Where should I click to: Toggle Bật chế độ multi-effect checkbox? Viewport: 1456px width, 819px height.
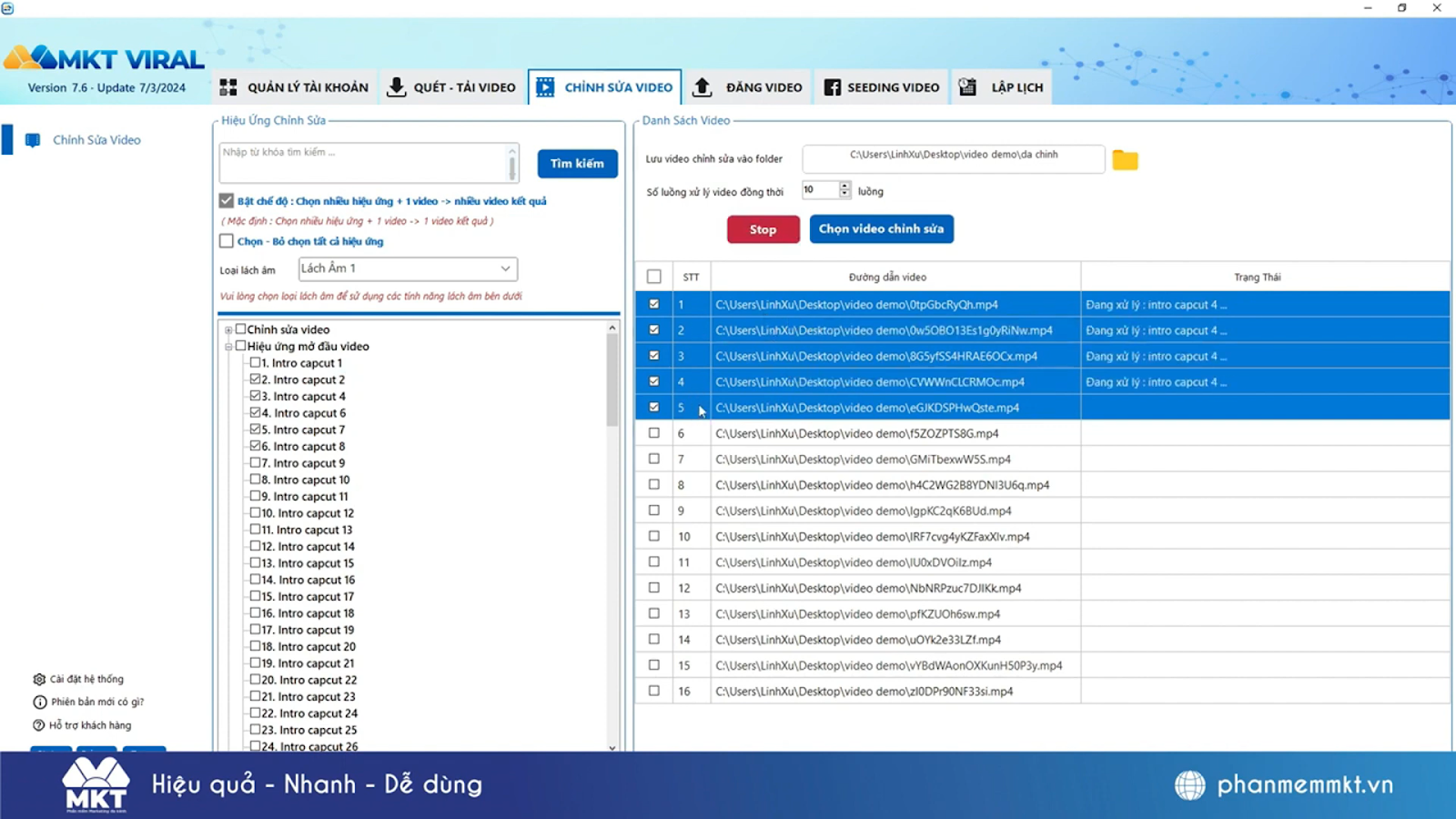coord(227,200)
